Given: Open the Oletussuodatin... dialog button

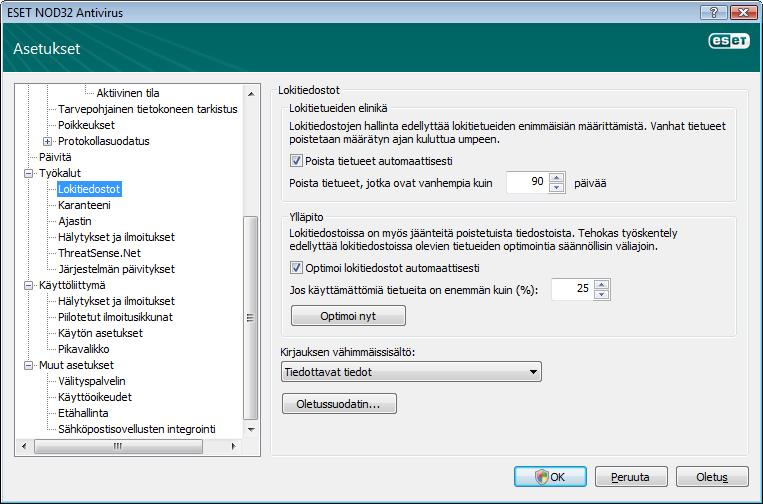Looking at the screenshot, I should pyautogui.click(x=339, y=404).
